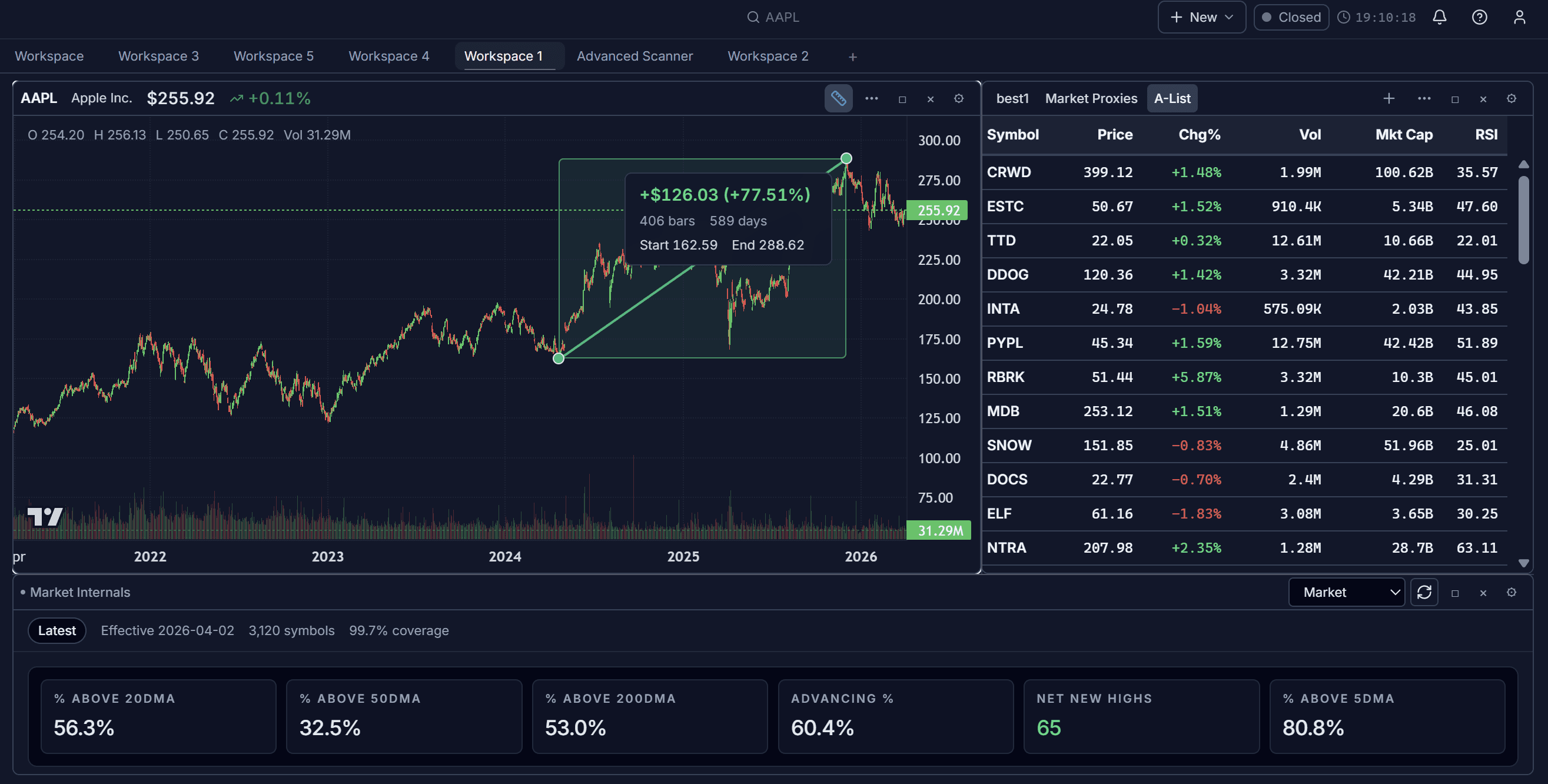Open the watchlist ellipsis menu
The width and height of the screenshot is (1548, 784).
click(1424, 98)
